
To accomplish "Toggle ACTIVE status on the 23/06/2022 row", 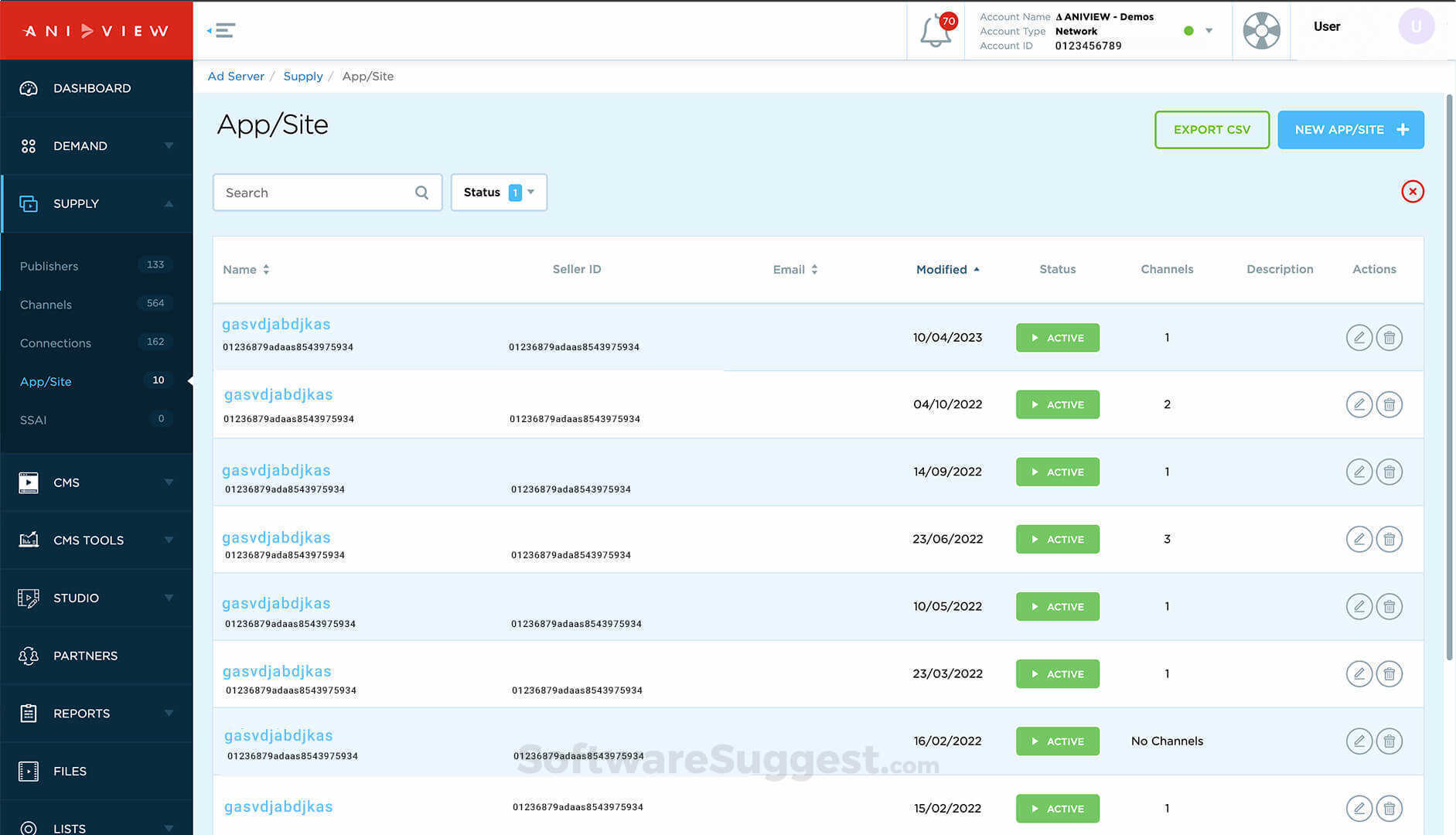I will coord(1057,539).
